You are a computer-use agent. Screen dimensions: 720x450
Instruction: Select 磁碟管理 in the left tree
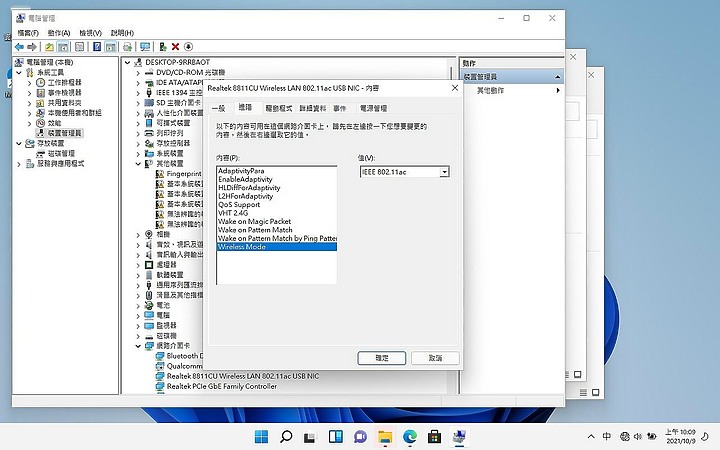(61, 153)
